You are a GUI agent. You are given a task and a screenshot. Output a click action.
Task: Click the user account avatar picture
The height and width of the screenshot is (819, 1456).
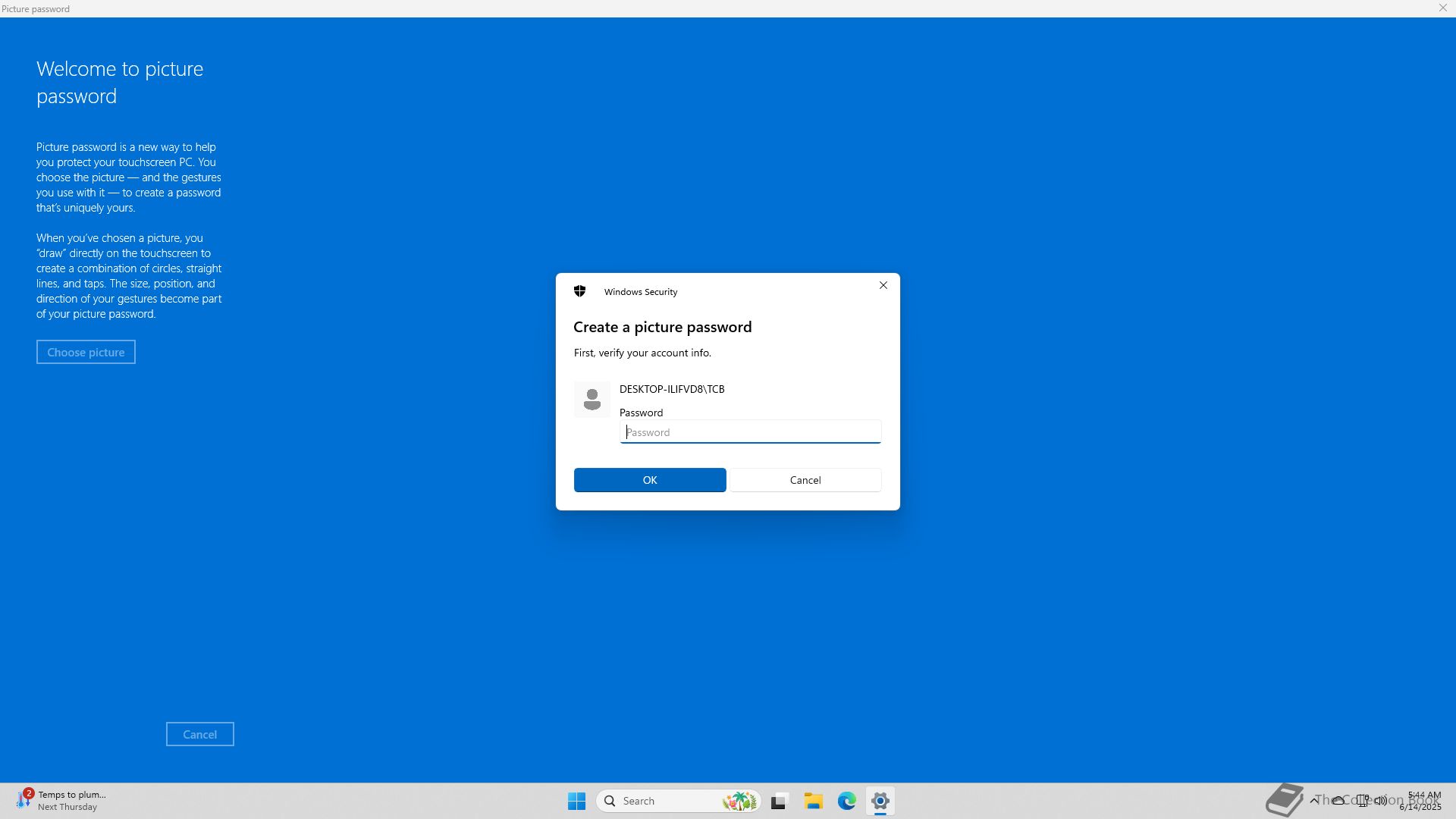click(591, 399)
